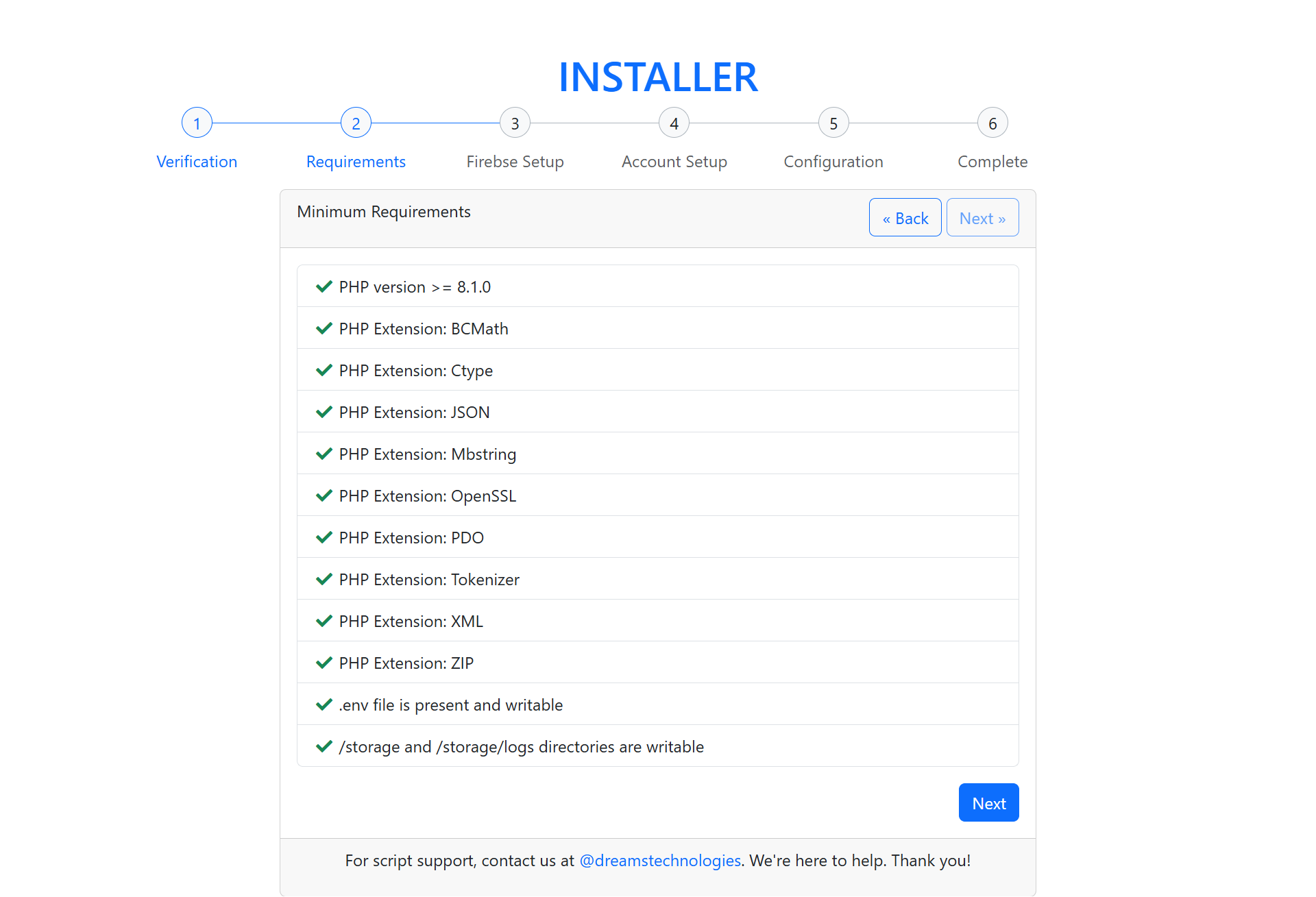
Task: Click the check mark next to PDO extension
Action: tap(324, 537)
